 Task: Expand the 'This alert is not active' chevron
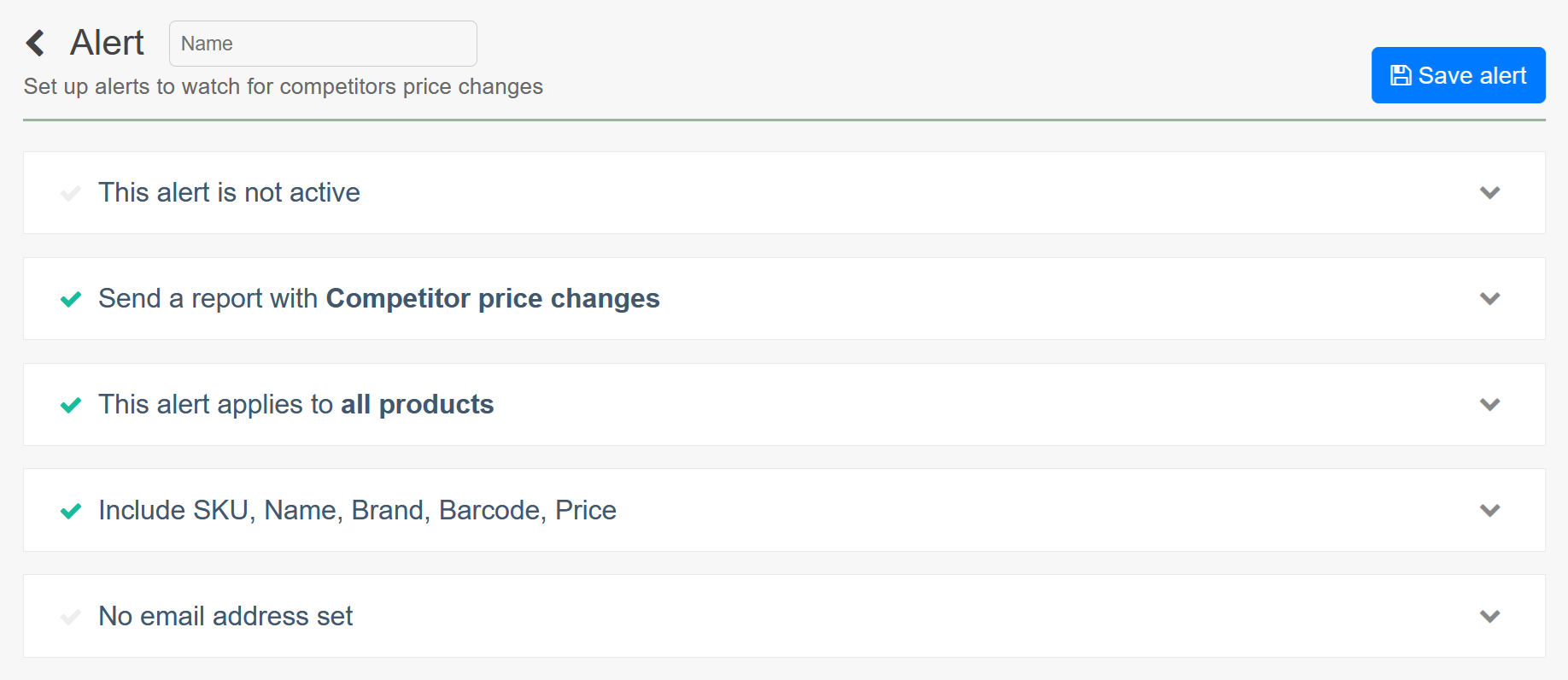(1489, 193)
